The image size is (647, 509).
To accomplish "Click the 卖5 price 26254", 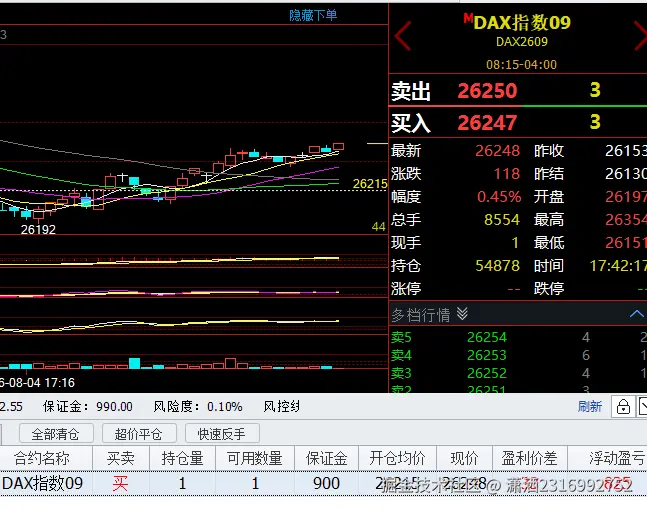I will [x=486, y=337].
